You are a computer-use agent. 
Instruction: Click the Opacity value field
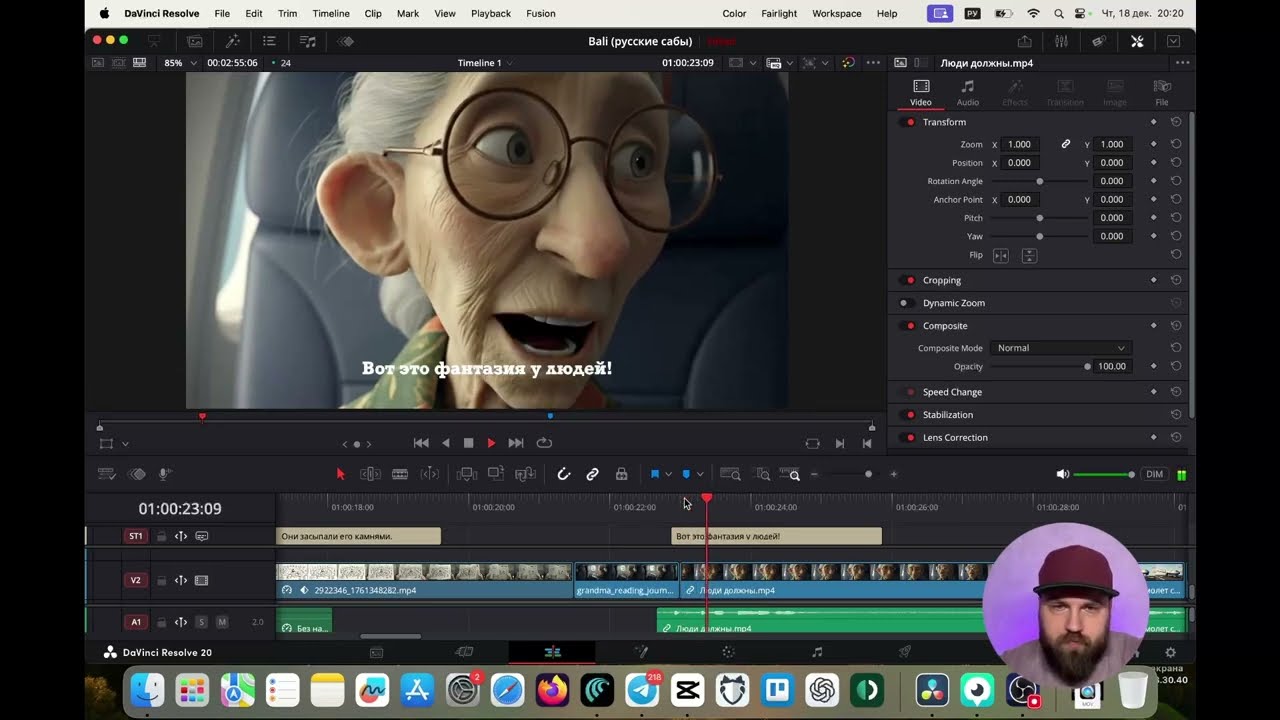point(1112,366)
